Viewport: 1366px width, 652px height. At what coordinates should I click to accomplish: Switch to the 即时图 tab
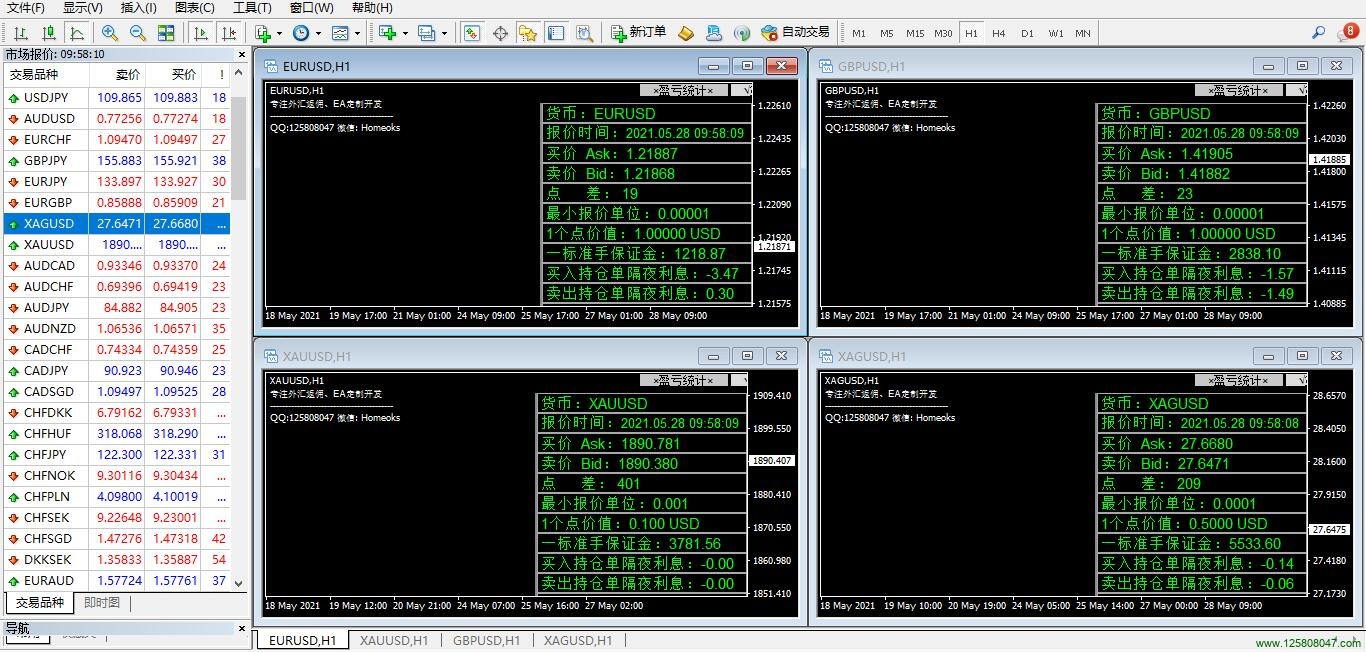tap(101, 603)
